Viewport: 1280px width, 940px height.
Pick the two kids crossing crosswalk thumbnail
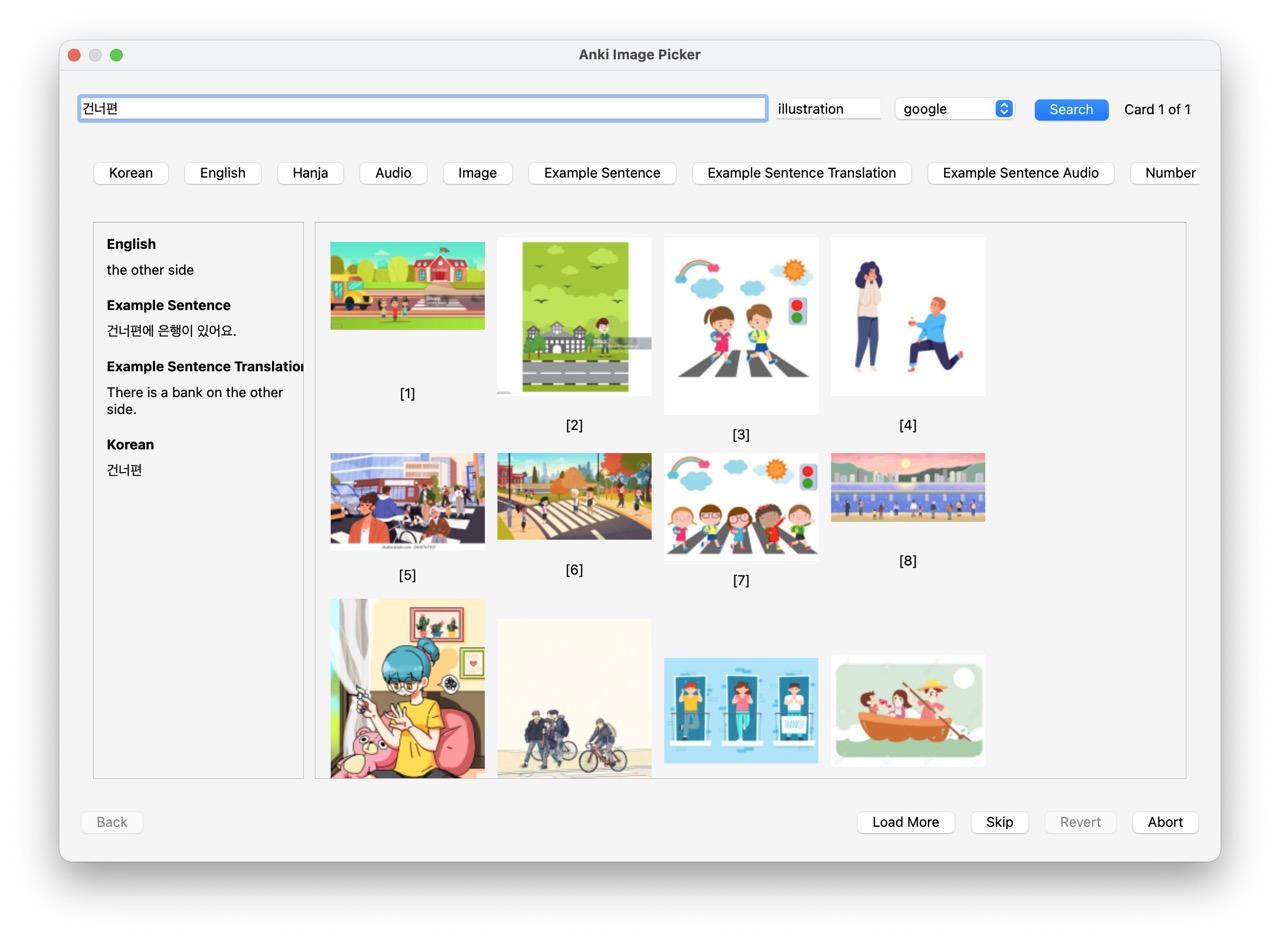(x=741, y=325)
